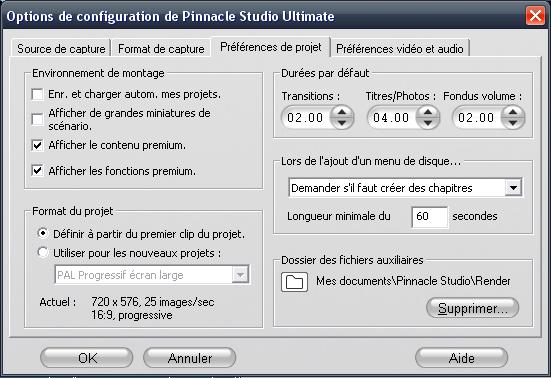Decrease Fondus volume duration with down arrow
Image resolution: width=551 pixels, height=378 pixels.
point(513,123)
